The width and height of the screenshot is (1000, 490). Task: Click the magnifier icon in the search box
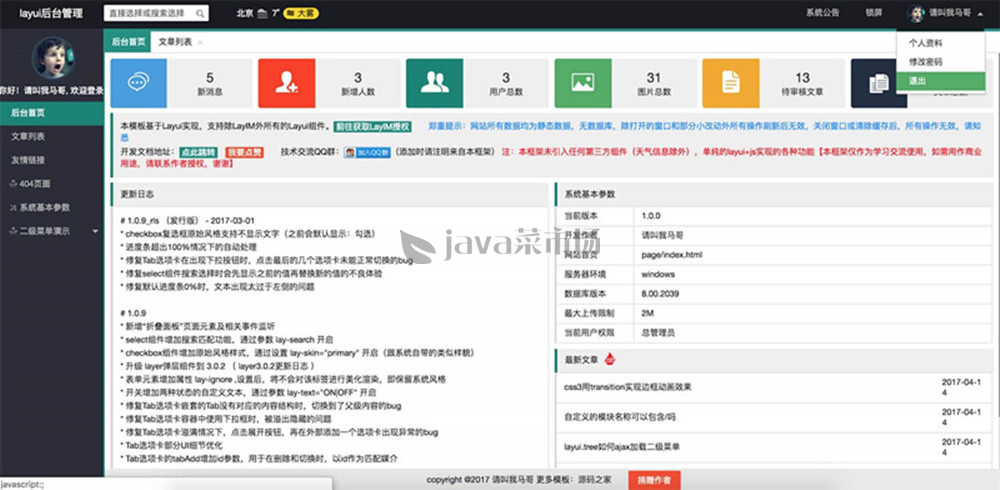click(201, 14)
